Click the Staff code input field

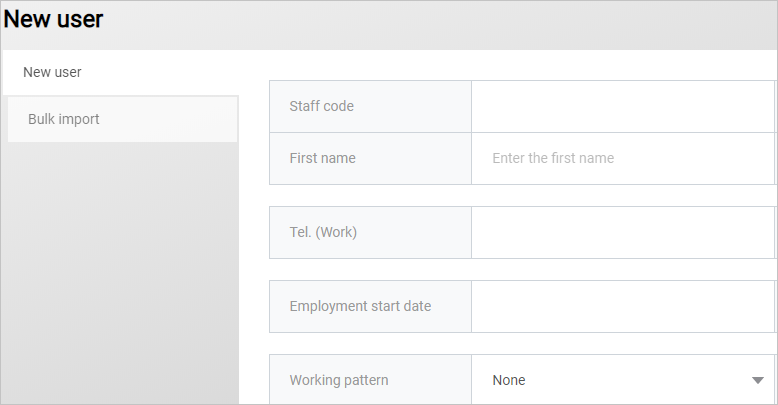(x=622, y=106)
